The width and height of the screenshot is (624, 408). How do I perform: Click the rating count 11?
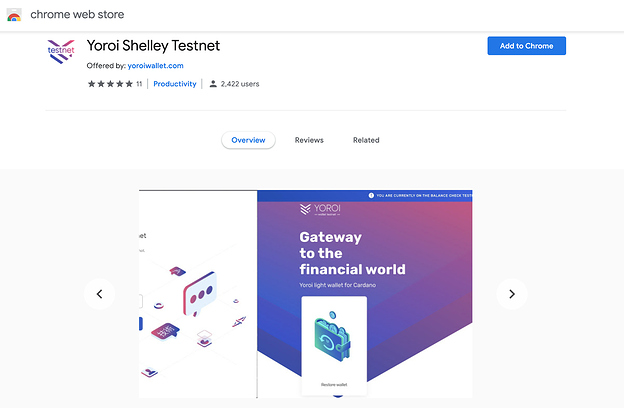139,84
